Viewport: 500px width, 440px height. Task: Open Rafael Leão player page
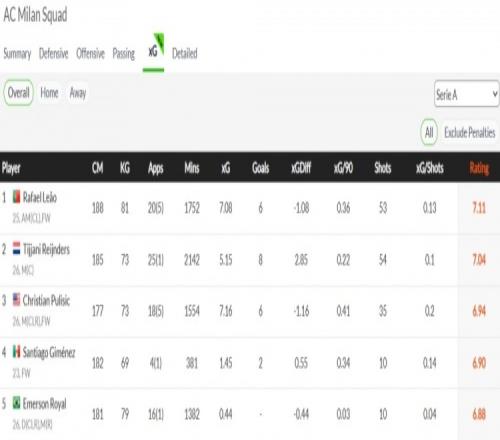[40, 197]
